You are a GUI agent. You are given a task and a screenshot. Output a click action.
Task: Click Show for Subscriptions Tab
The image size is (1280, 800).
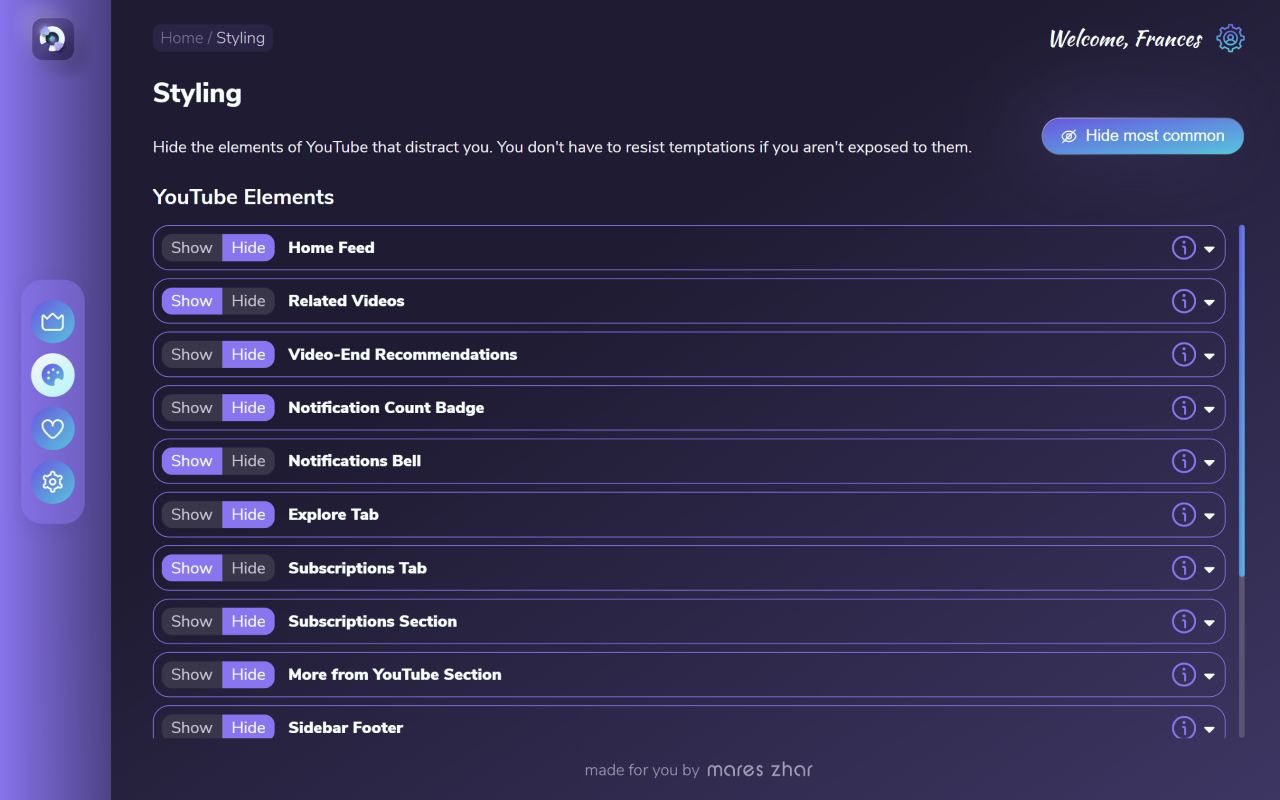point(192,568)
